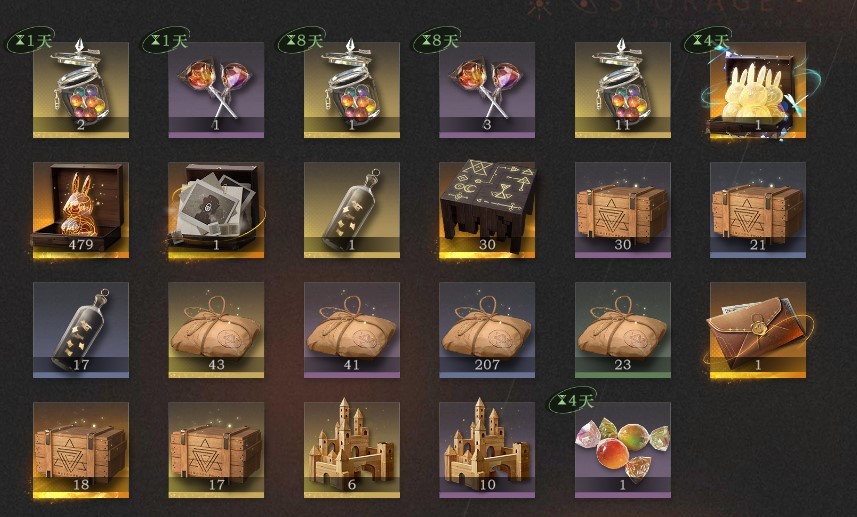This screenshot has width=857, height=517.
Task: Click the single gold bottle item
Action: pyautogui.click(x=351, y=210)
